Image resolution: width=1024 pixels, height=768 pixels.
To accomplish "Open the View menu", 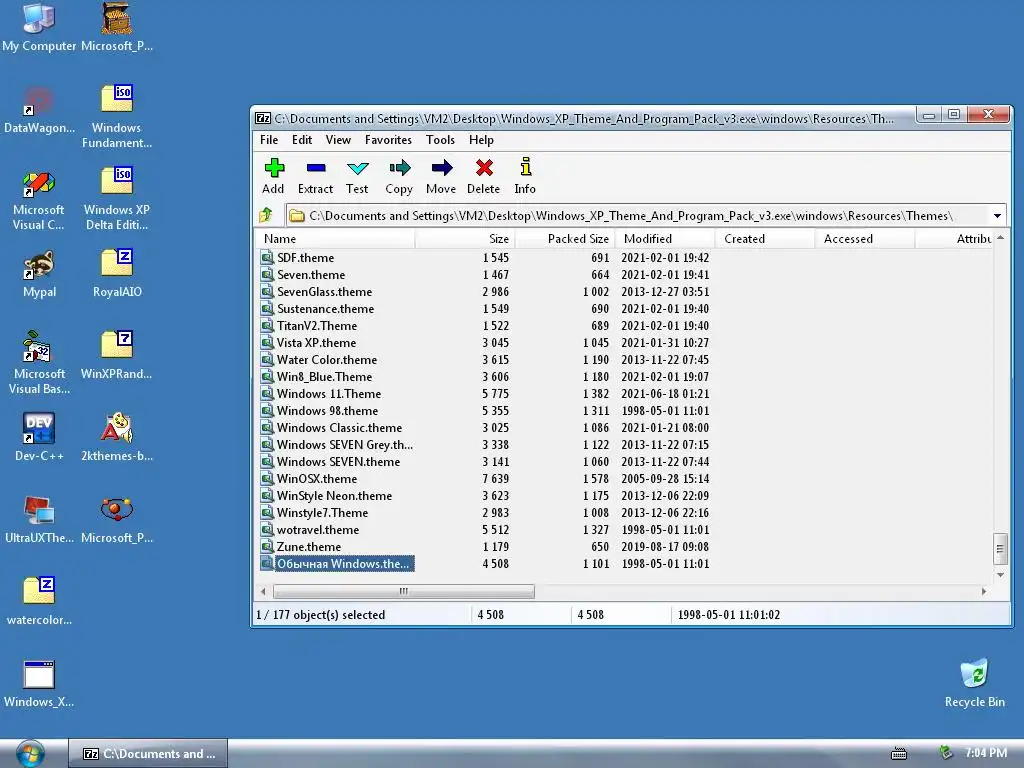I will pyautogui.click(x=338, y=140).
